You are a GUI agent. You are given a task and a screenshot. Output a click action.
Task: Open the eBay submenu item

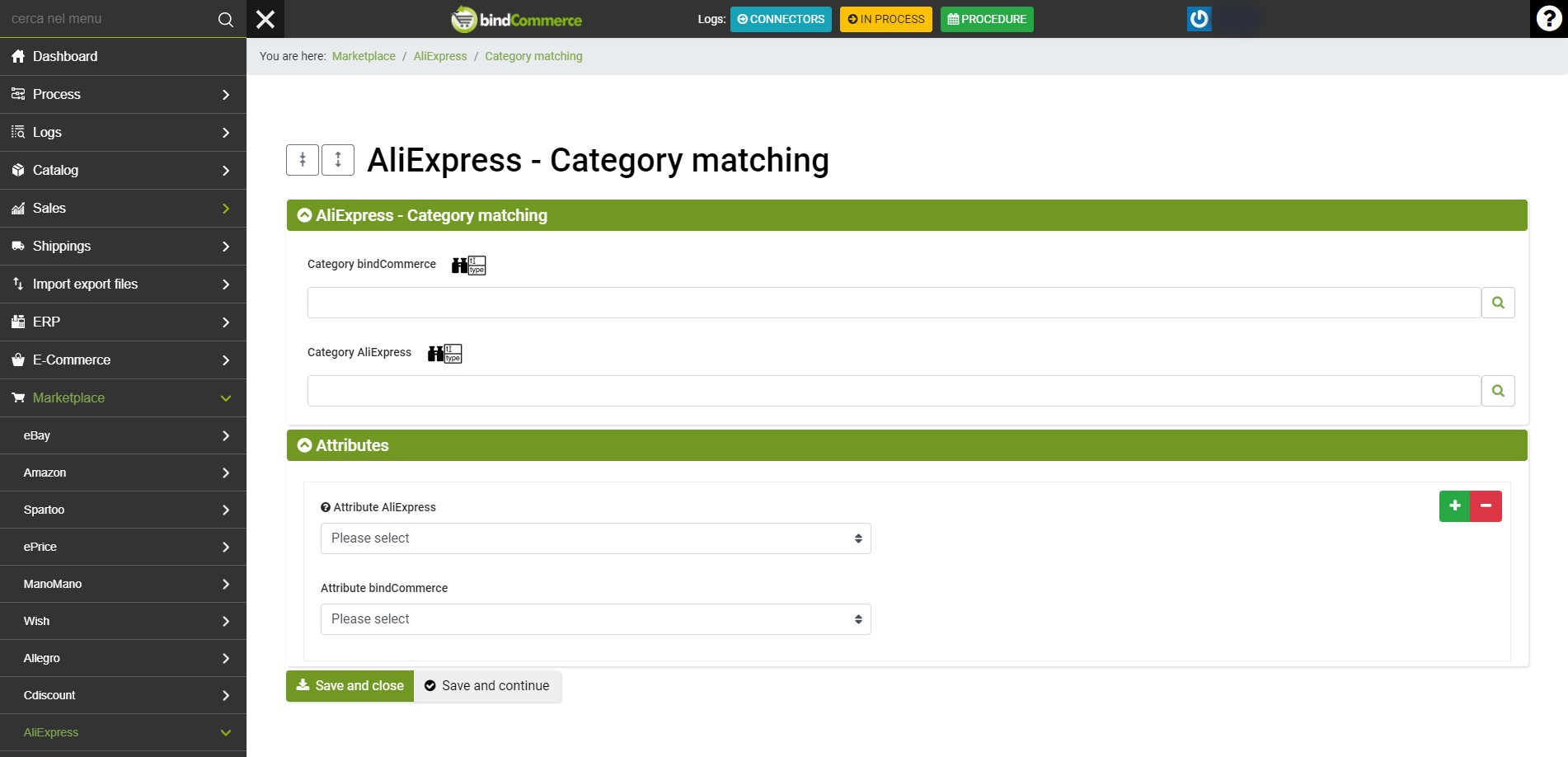(123, 435)
